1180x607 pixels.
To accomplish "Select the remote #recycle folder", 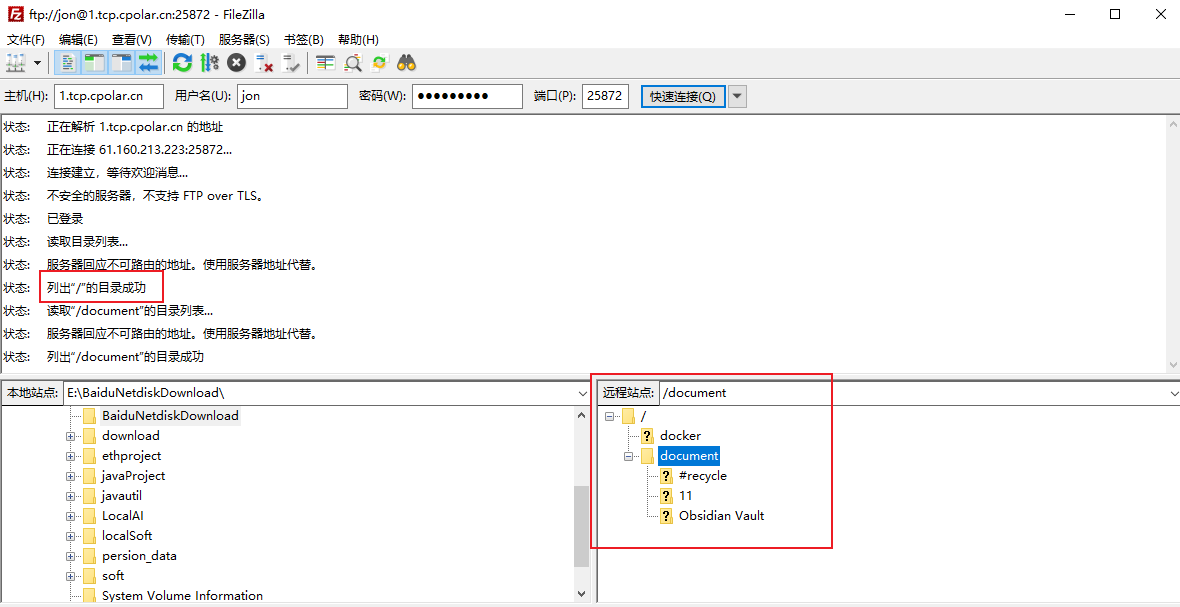I will (703, 476).
